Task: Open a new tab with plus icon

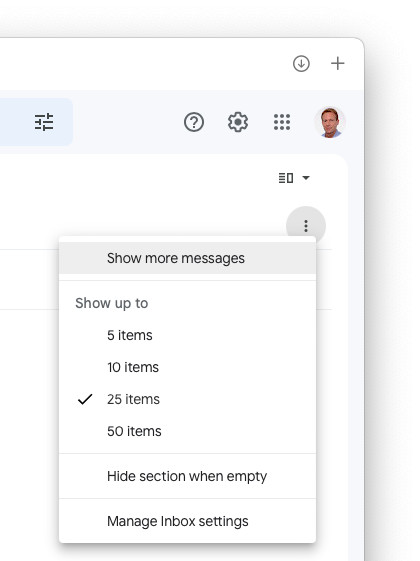Action: coord(337,64)
